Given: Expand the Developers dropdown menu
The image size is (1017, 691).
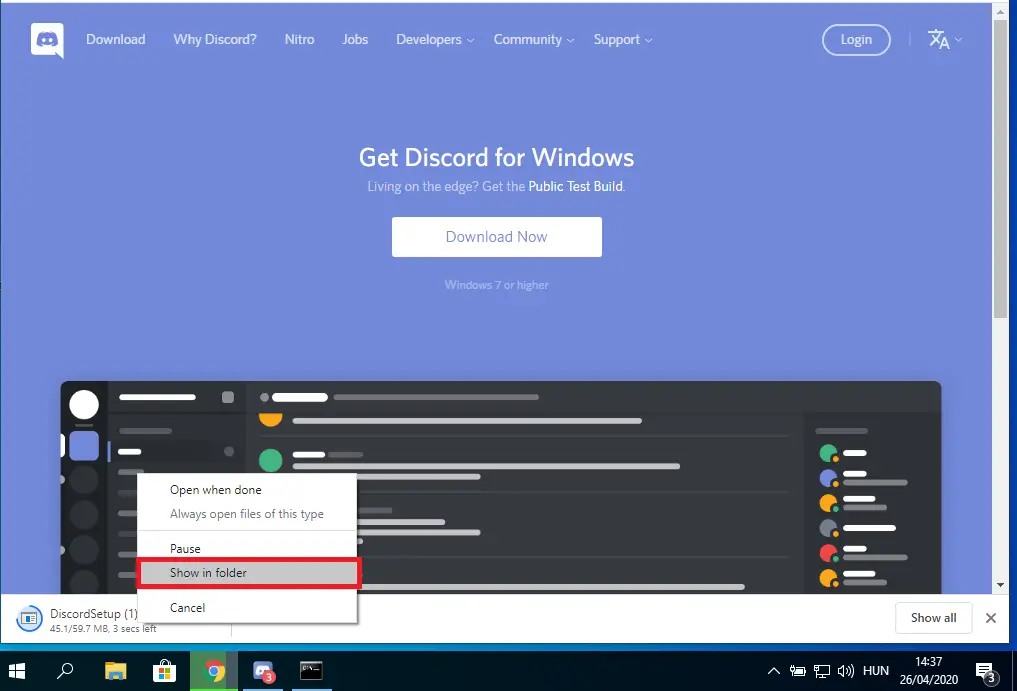Looking at the screenshot, I should tap(435, 40).
